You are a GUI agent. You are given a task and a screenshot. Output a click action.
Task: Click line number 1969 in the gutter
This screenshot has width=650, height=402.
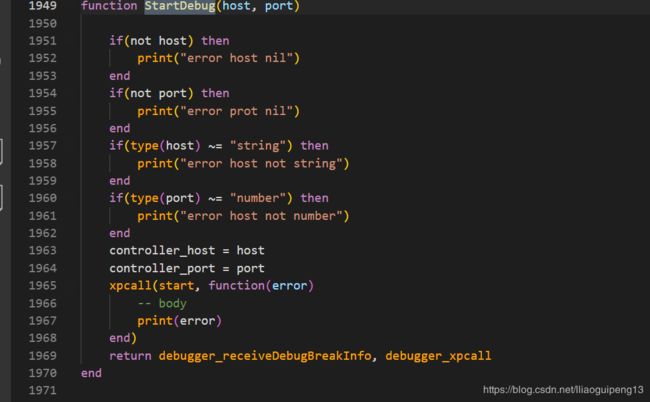click(43, 355)
